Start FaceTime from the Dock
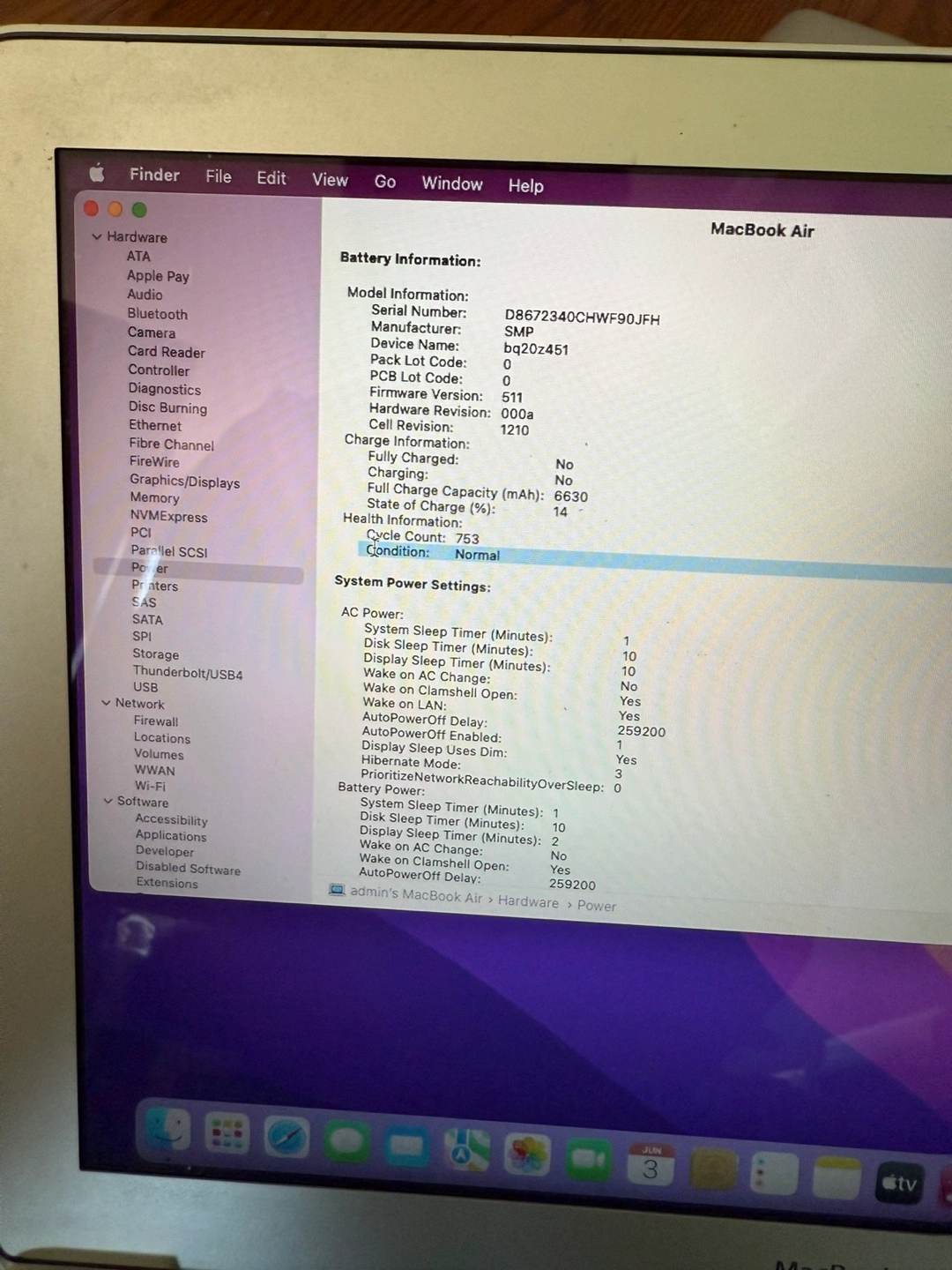 [589, 1161]
